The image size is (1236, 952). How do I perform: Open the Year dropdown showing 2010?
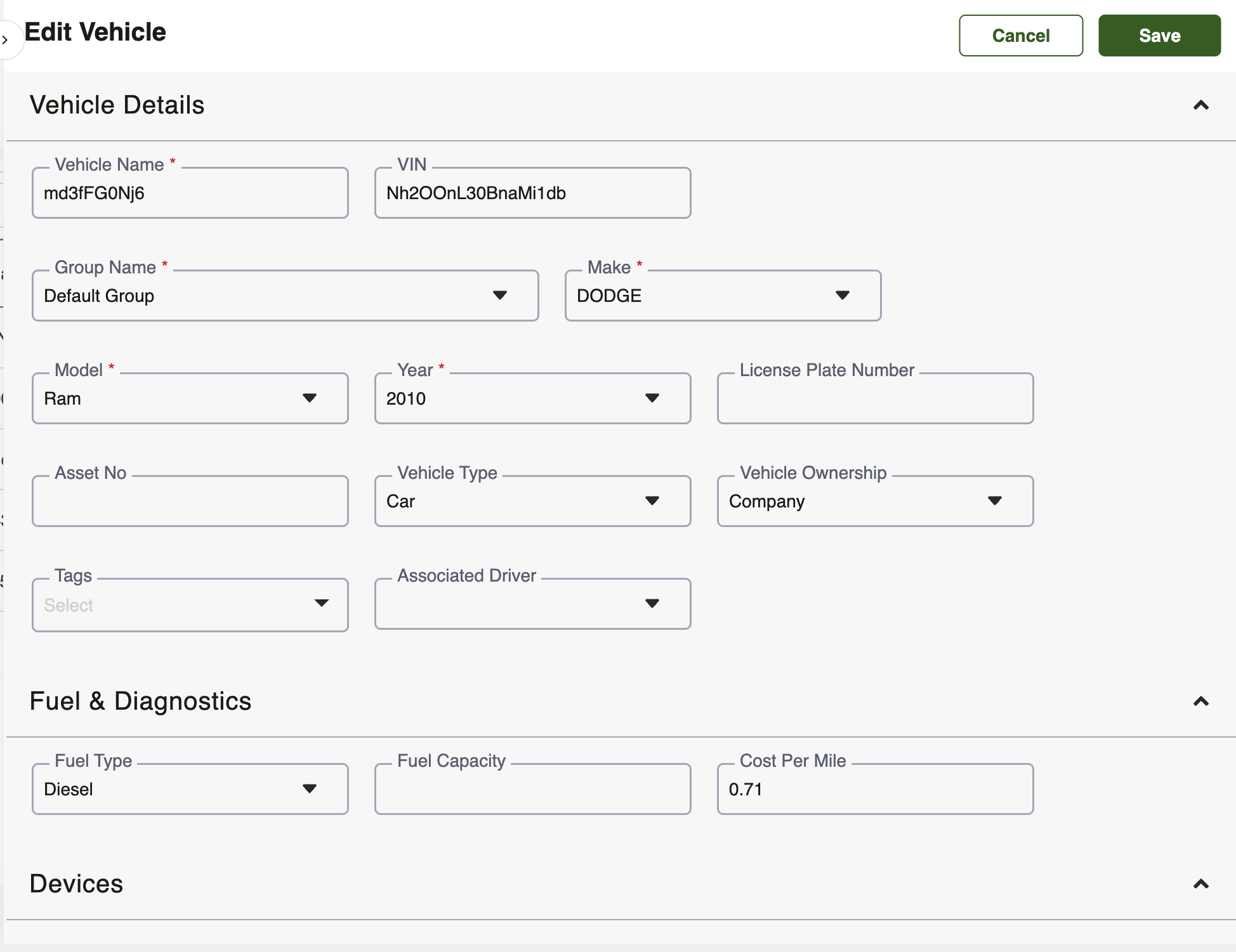(x=532, y=398)
